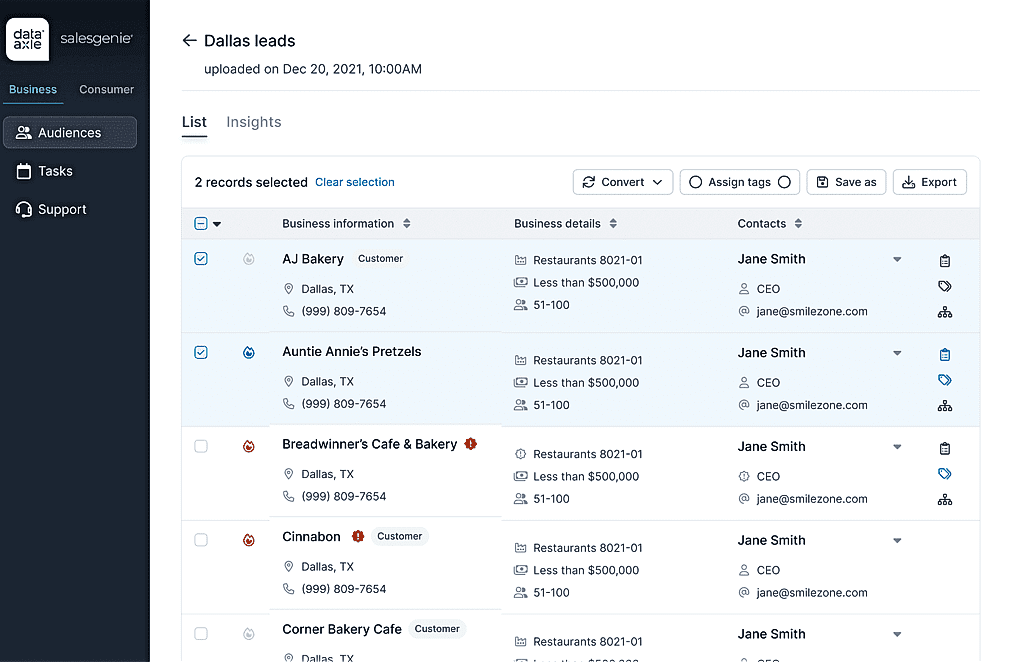Switch to the Consumer tab

click(x=106, y=89)
